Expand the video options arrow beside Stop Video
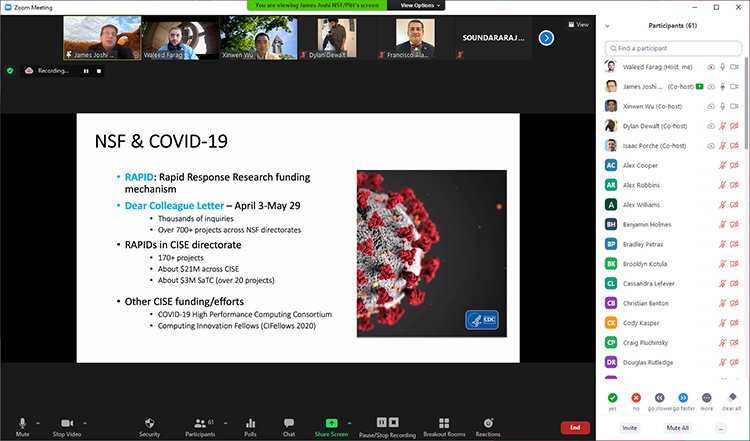 (85, 423)
